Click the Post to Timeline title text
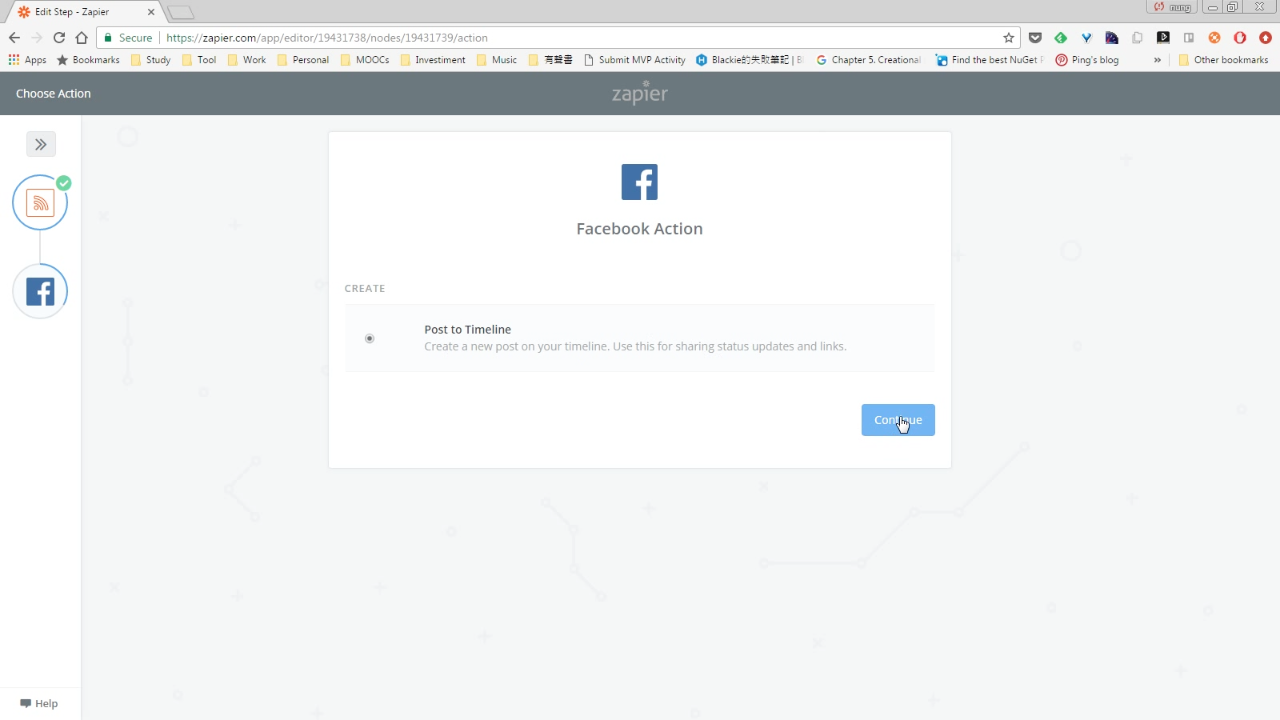 [467, 329]
